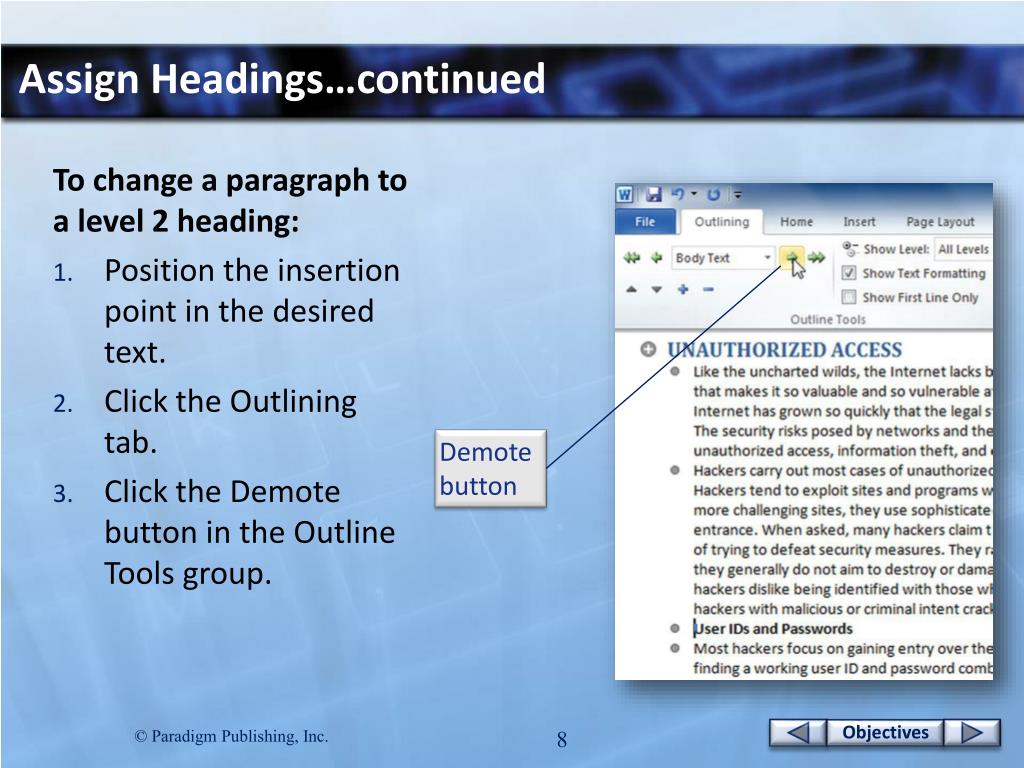Click the Demote right arrow button
Viewport: 1024px width, 768px height.
click(x=792, y=257)
